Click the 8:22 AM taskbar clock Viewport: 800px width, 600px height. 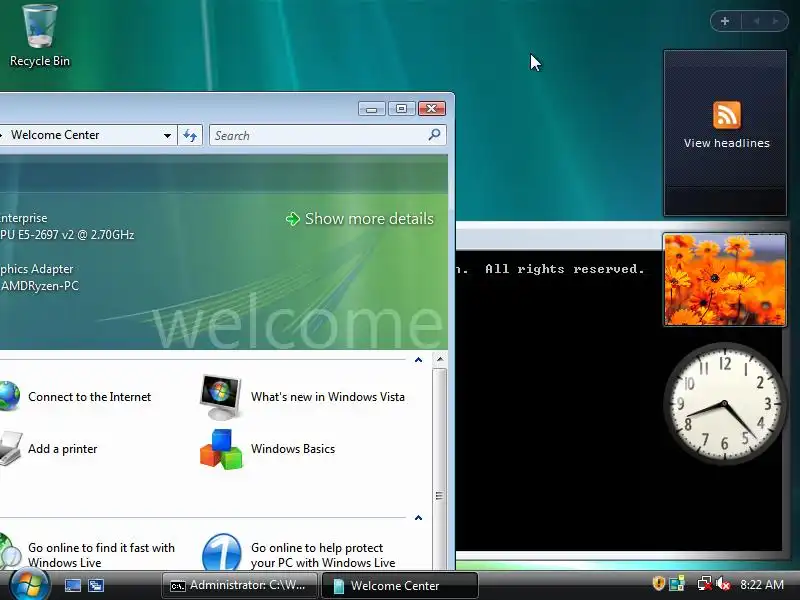pyautogui.click(x=762, y=584)
